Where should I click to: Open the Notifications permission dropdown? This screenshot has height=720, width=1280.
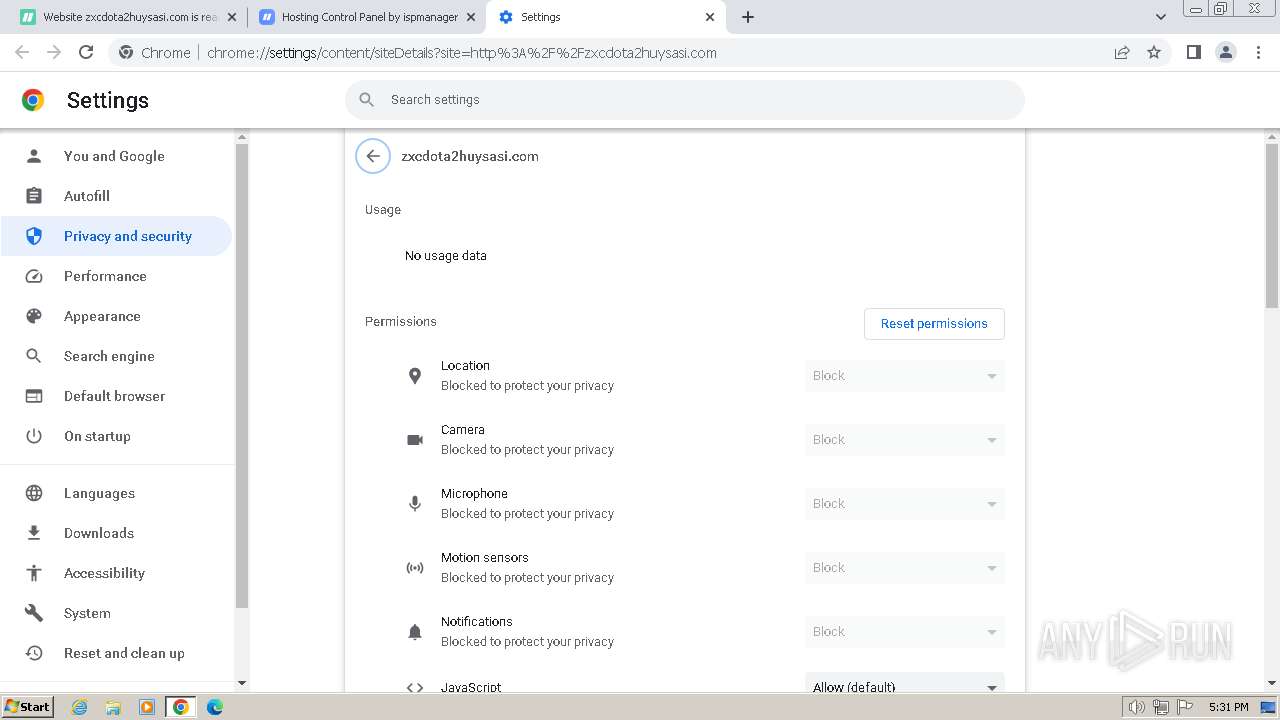tap(905, 632)
